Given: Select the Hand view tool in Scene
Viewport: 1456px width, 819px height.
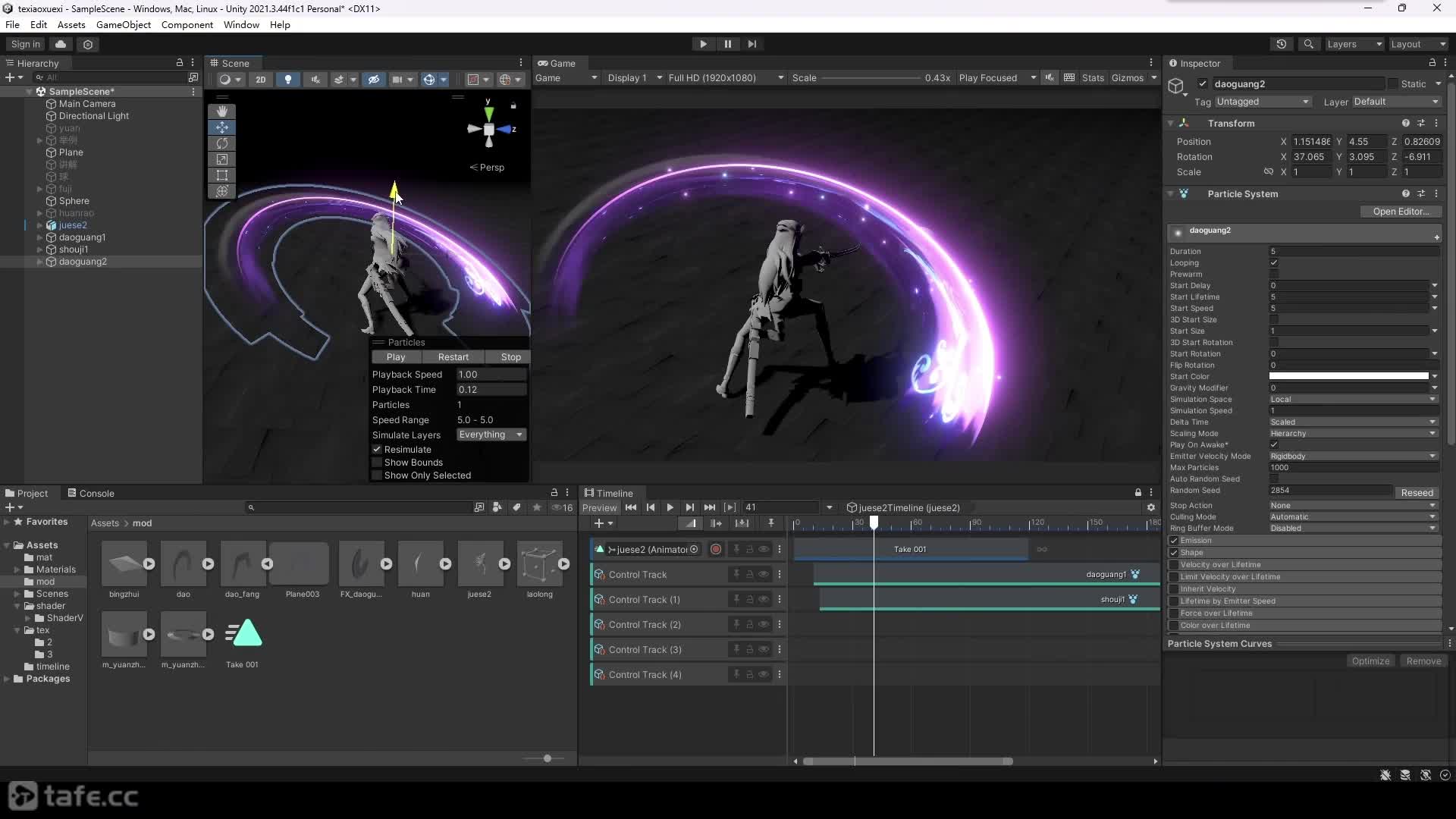Looking at the screenshot, I should (x=221, y=111).
